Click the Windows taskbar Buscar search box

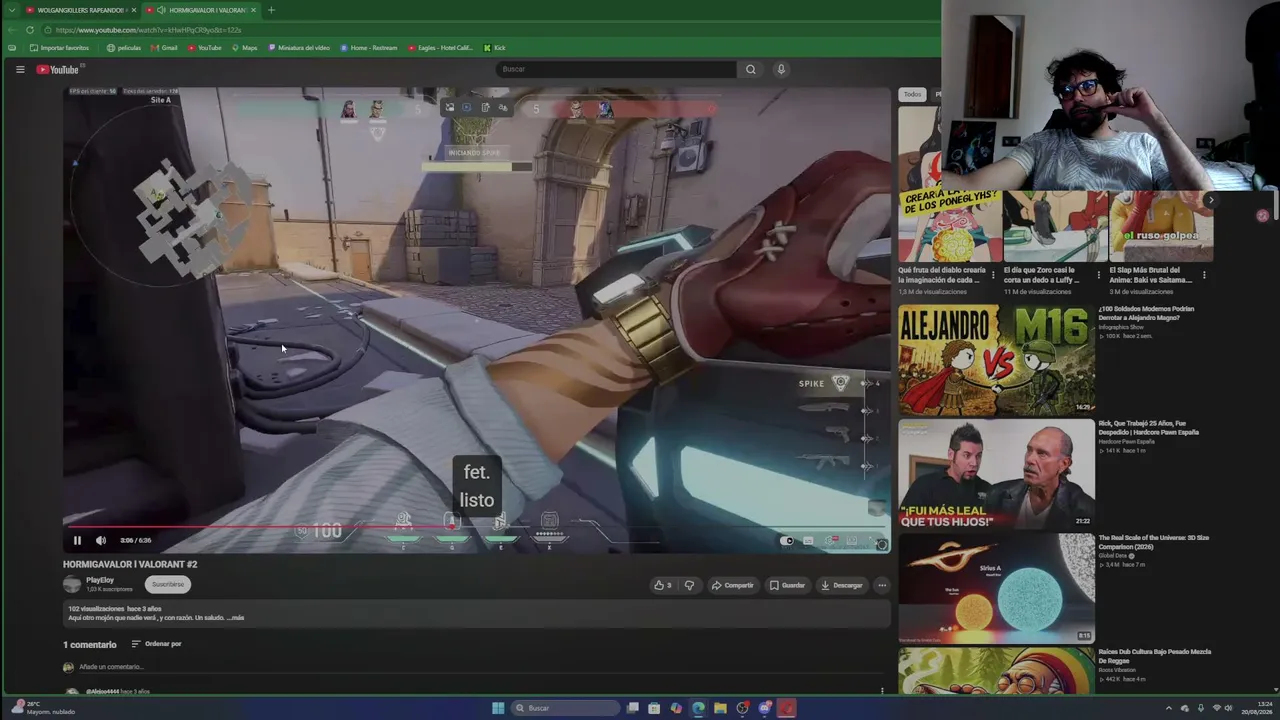pos(565,708)
